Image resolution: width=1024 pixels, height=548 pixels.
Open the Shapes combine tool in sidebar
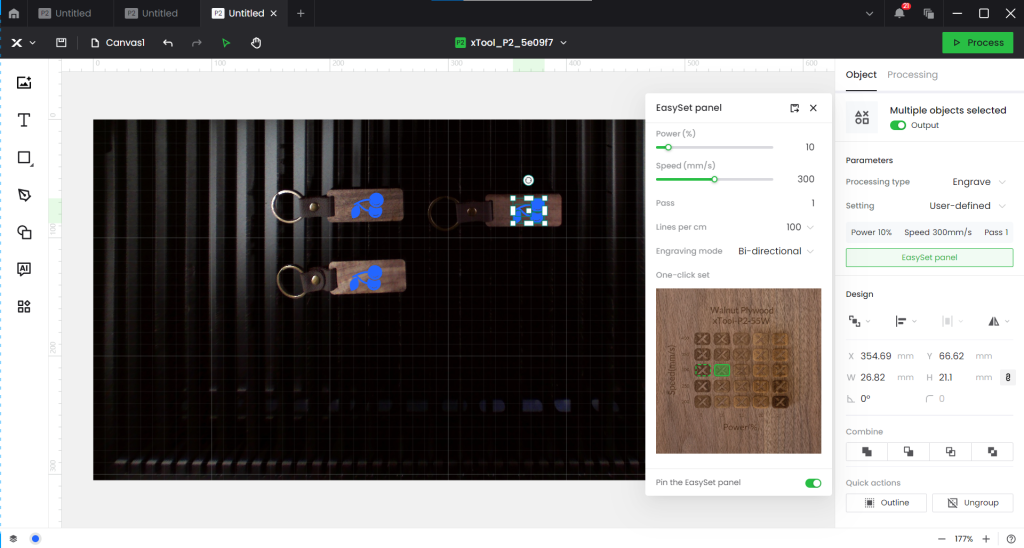(24, 232)
